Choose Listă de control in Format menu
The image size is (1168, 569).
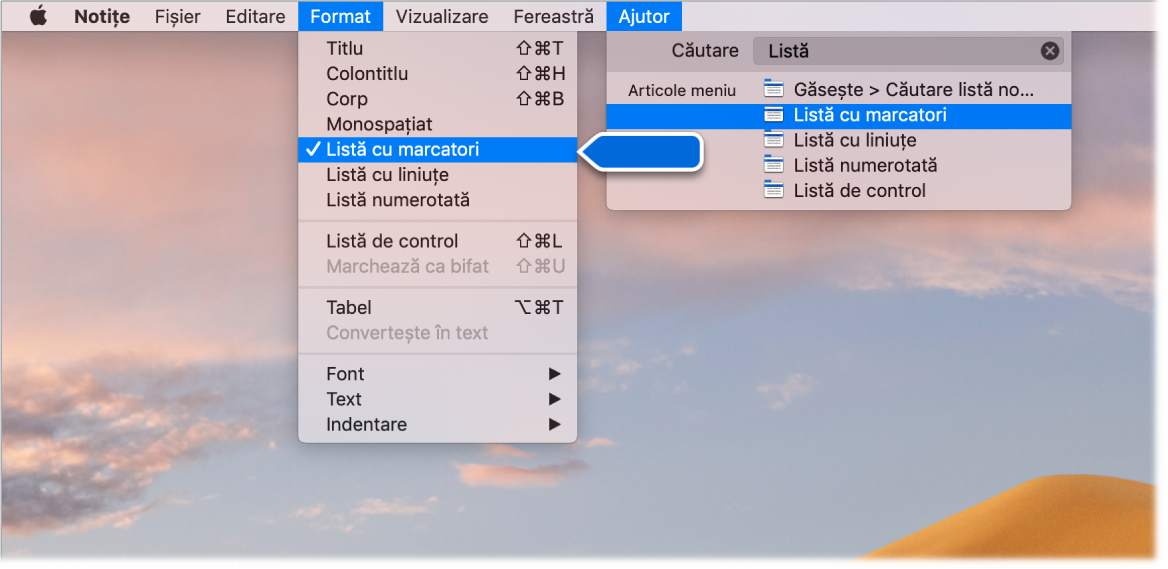(x=437, y=241)
